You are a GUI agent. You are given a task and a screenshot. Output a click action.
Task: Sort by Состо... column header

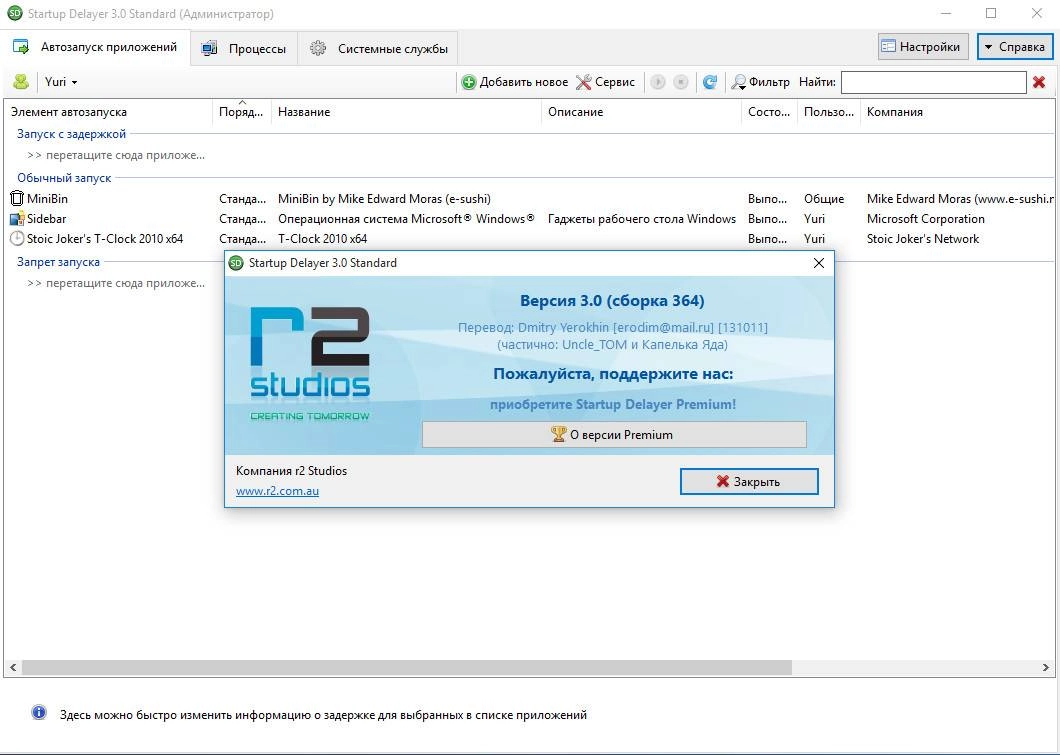(769, 112)
